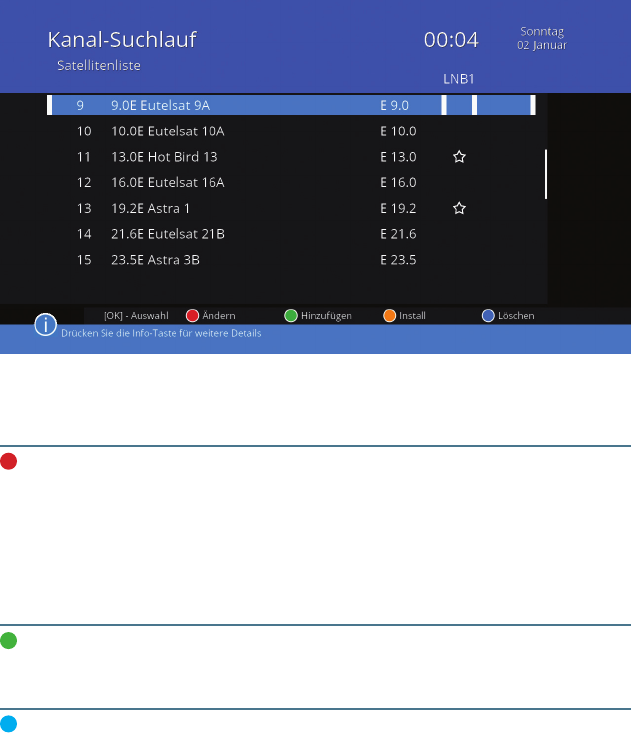631x733 pixels.
Task: Click the Sonntag 02 Januar date
Action: click(542, 38)
